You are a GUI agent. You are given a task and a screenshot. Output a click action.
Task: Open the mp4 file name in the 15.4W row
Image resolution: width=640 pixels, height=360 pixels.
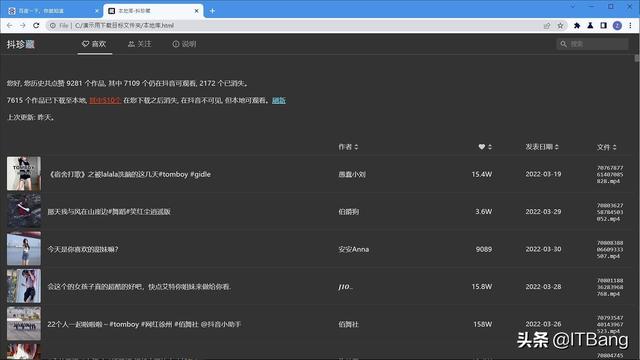pyautogui.click(x=610, y=174)
